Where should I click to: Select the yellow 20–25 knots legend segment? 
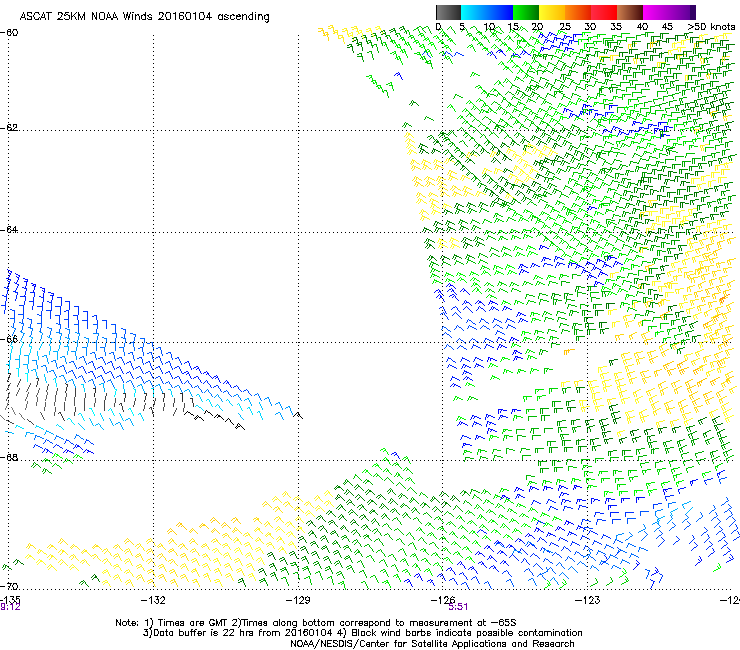[x=552, y=12]
